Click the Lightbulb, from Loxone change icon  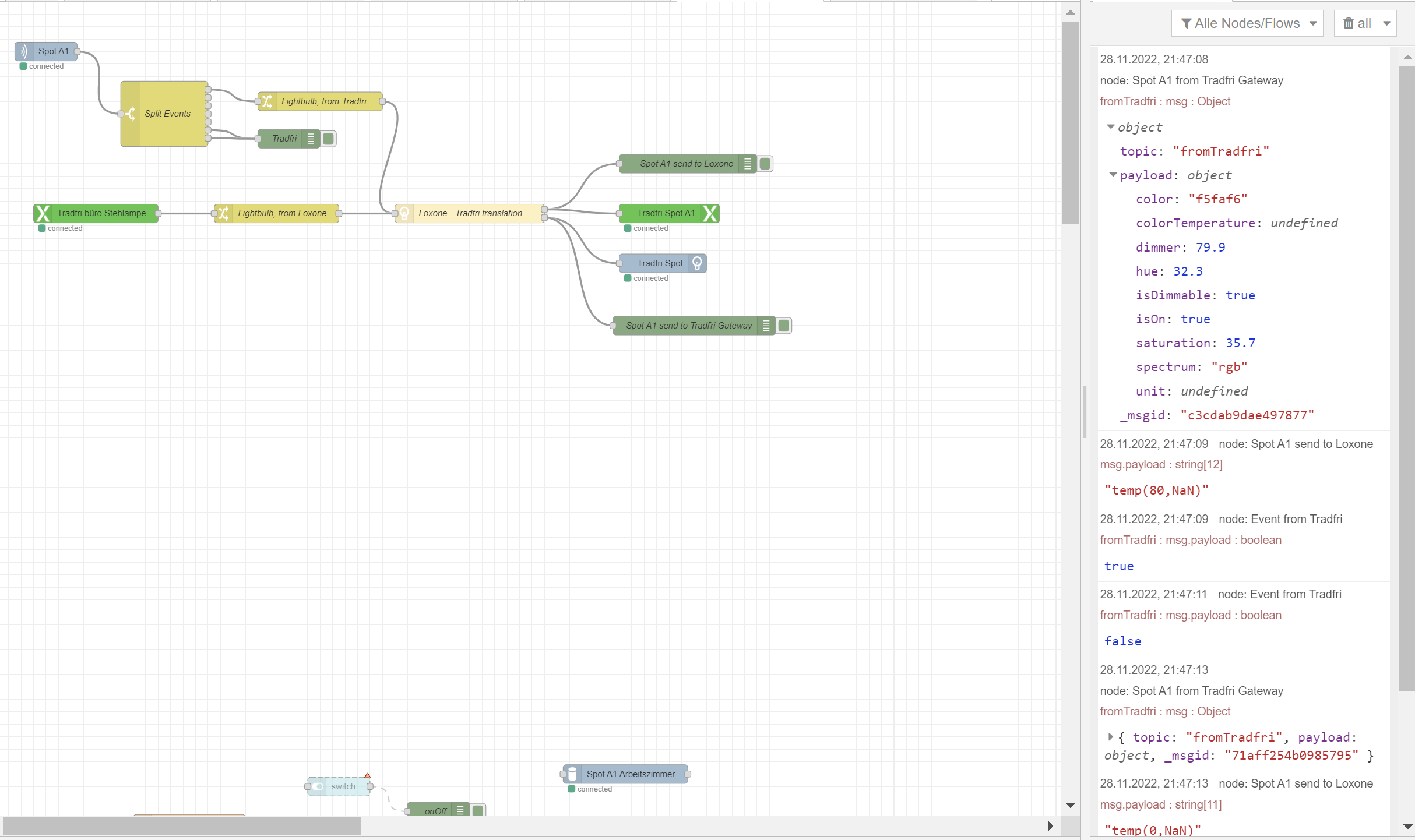pyautogui.click(x=223, y=213)
